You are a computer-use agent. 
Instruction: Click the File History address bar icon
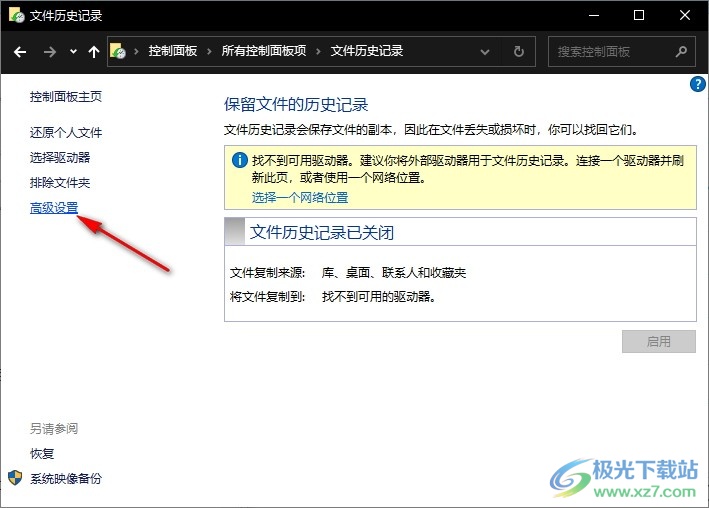118,51
